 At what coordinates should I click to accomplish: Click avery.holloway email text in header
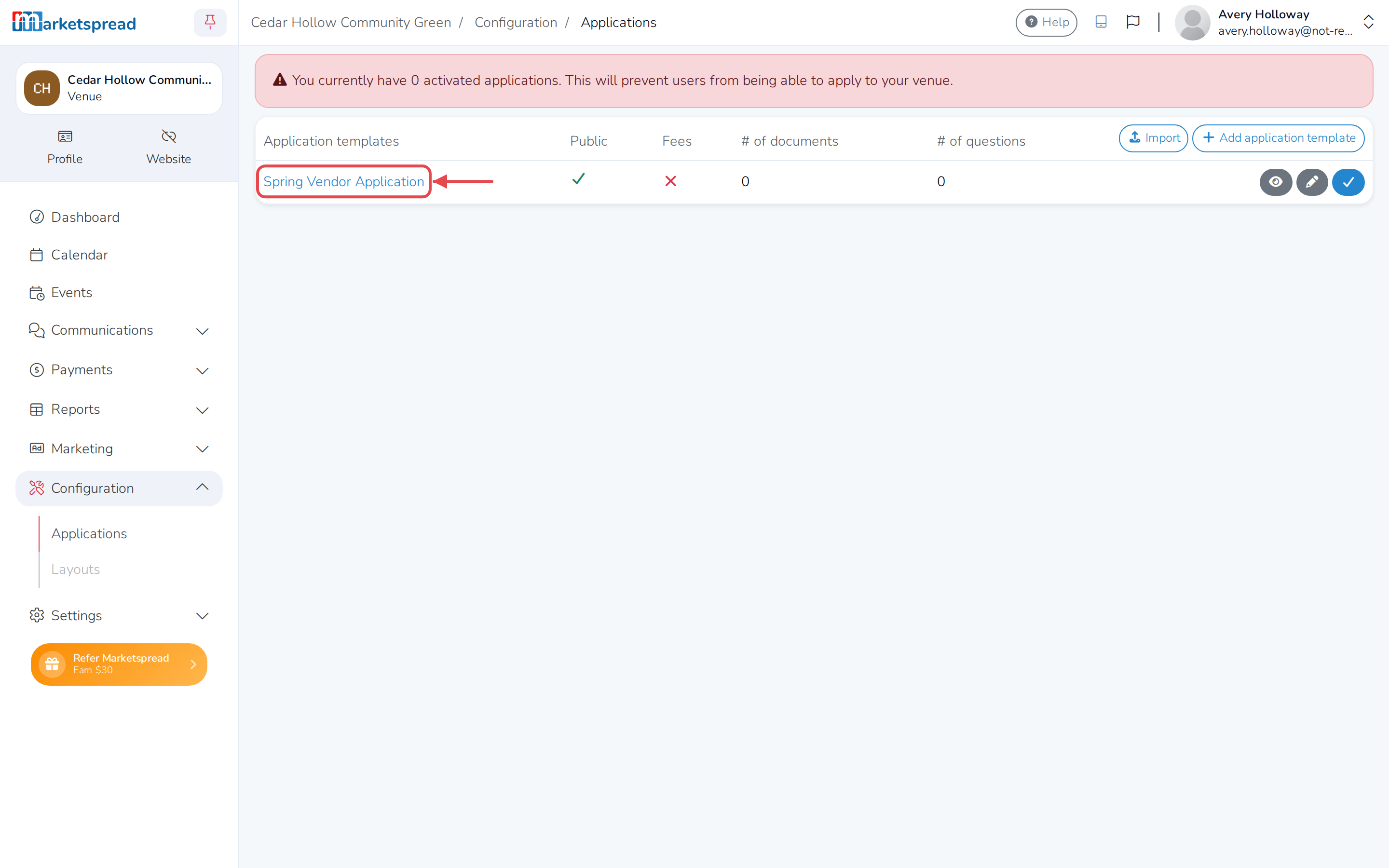(x=1285, y=31)
